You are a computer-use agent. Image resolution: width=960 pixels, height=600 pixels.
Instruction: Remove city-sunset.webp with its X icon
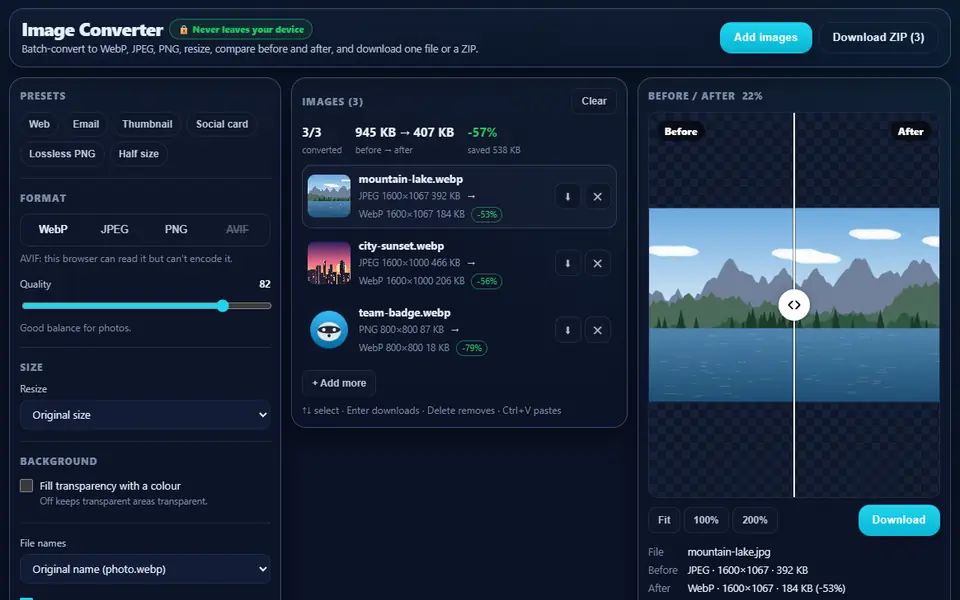[x=598, y=263]
